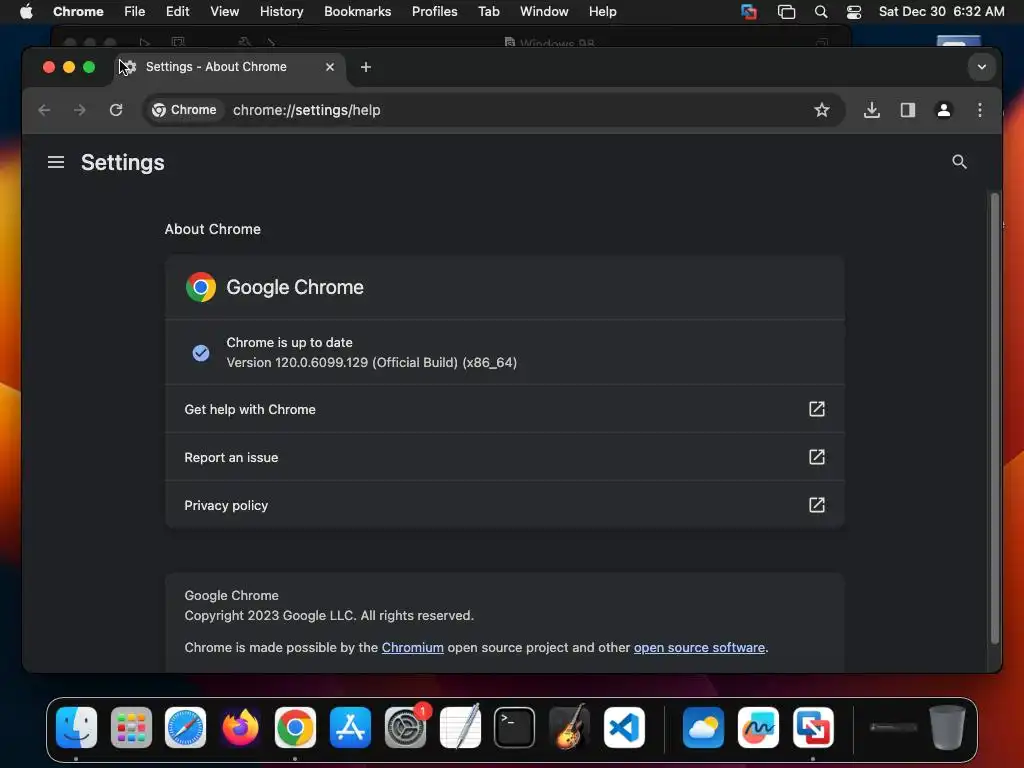
Task: Open the Window menu
Action: tap(544, 12)
